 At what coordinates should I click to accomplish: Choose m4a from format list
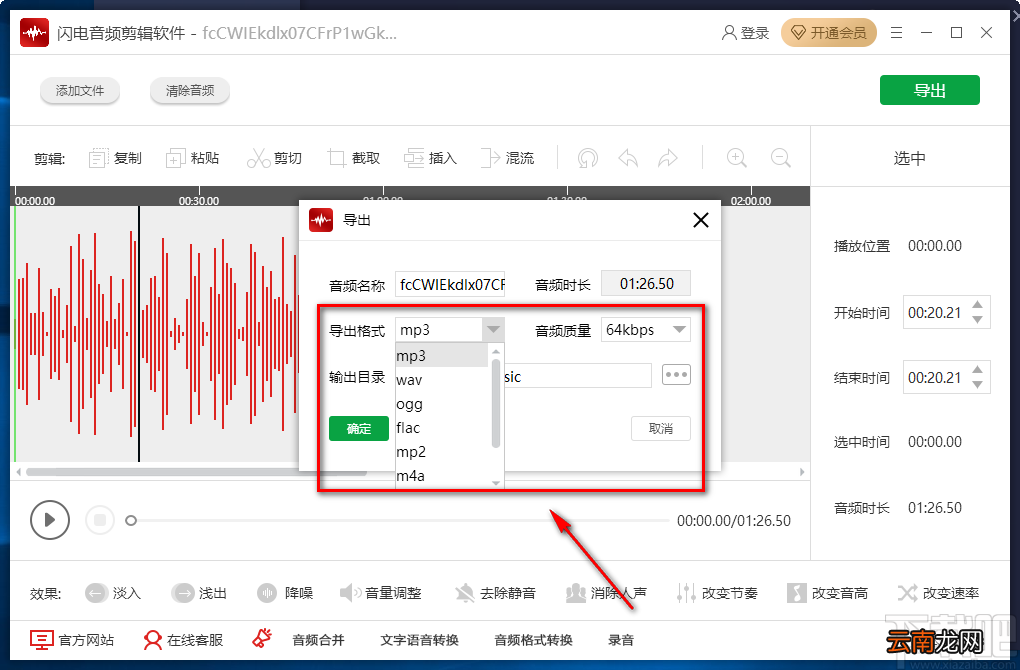pos(442,476)
